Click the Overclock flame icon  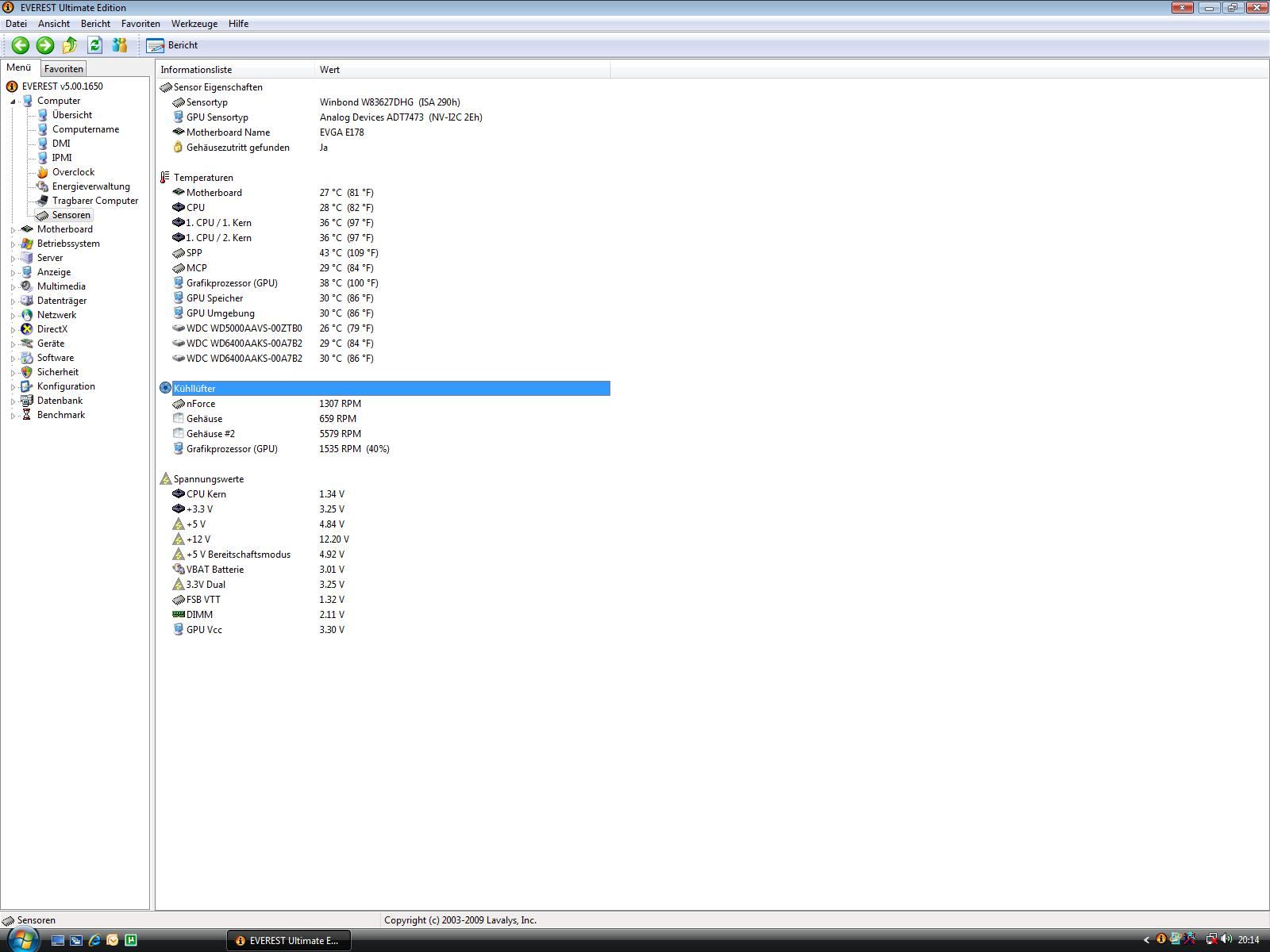pyautogui.click(x=43, y=172)
